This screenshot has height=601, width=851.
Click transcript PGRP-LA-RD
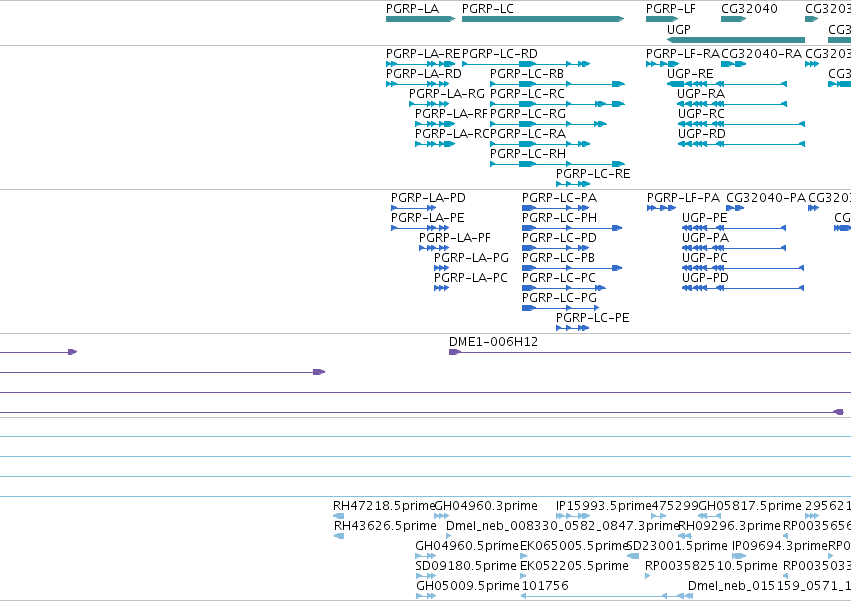coord(417,84)
